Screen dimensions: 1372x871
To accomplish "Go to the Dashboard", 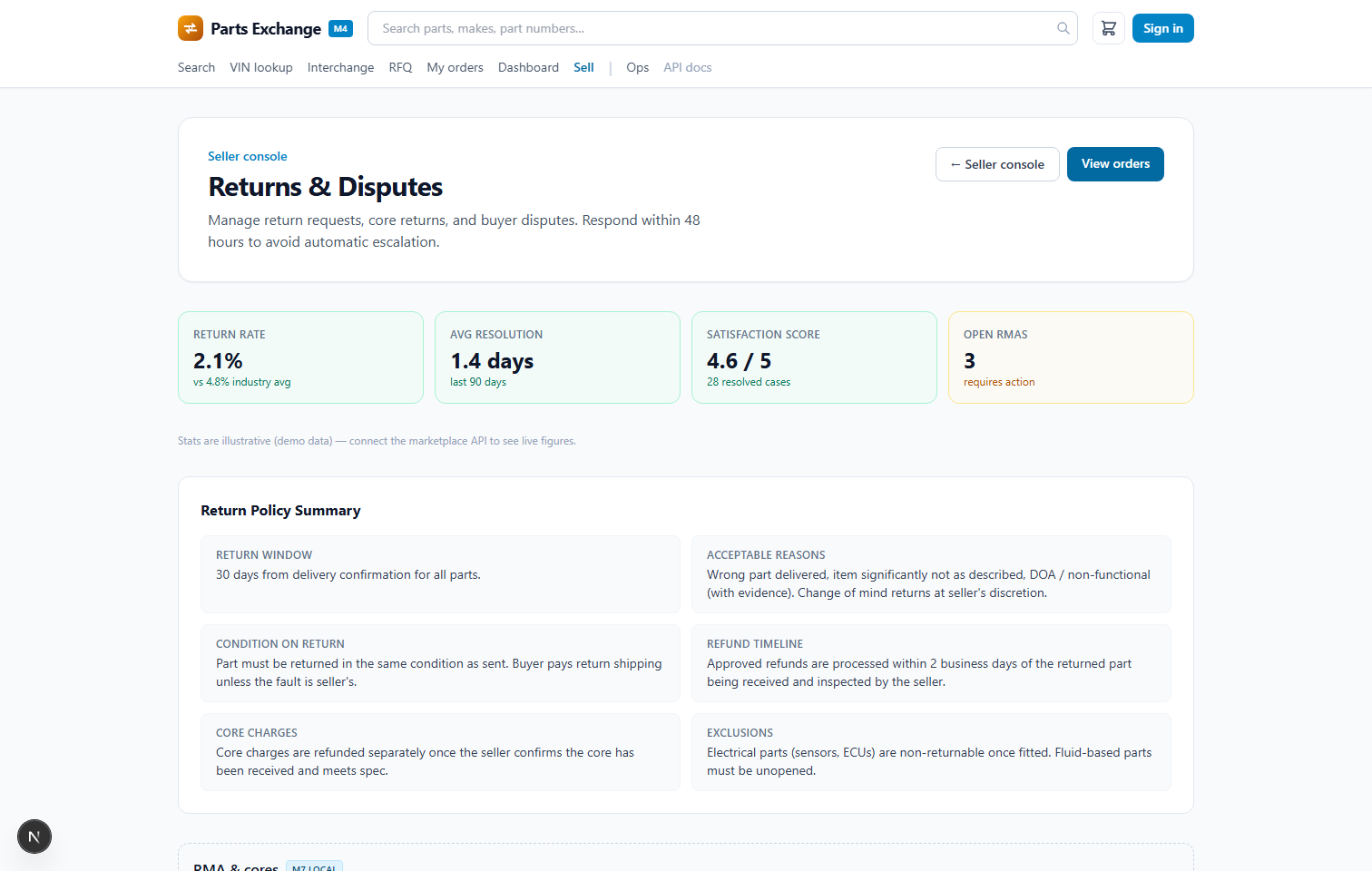I will [x=528, y=67].
